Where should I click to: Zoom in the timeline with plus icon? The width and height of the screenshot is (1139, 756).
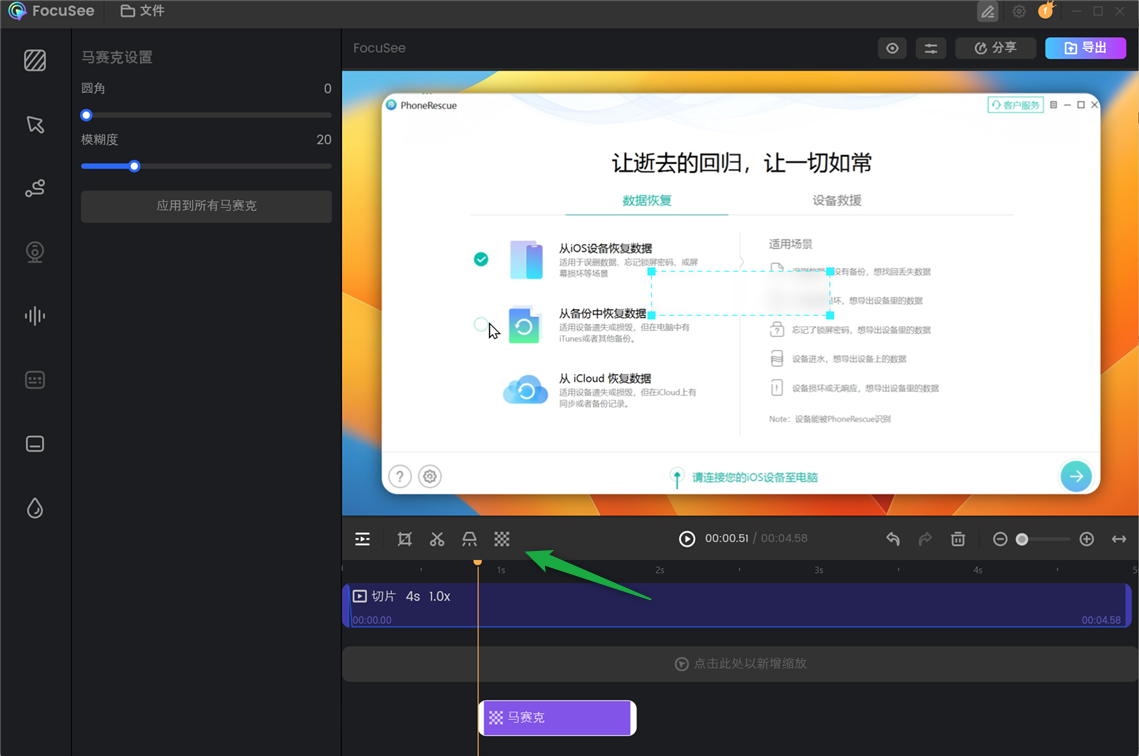click(1087, 539)
